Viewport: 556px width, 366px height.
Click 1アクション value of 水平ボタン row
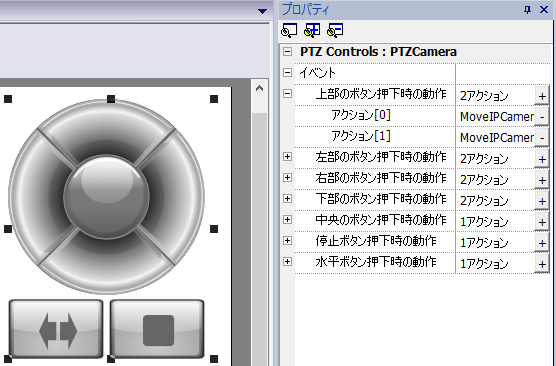(x=484, y=264)
